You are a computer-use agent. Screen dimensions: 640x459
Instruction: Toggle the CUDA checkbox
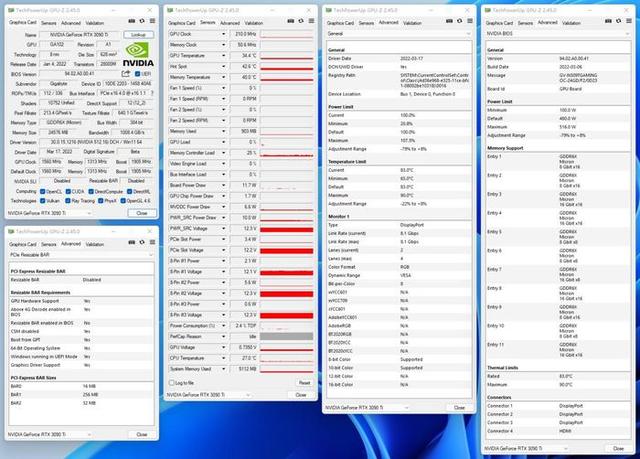[x=68, y=191]
